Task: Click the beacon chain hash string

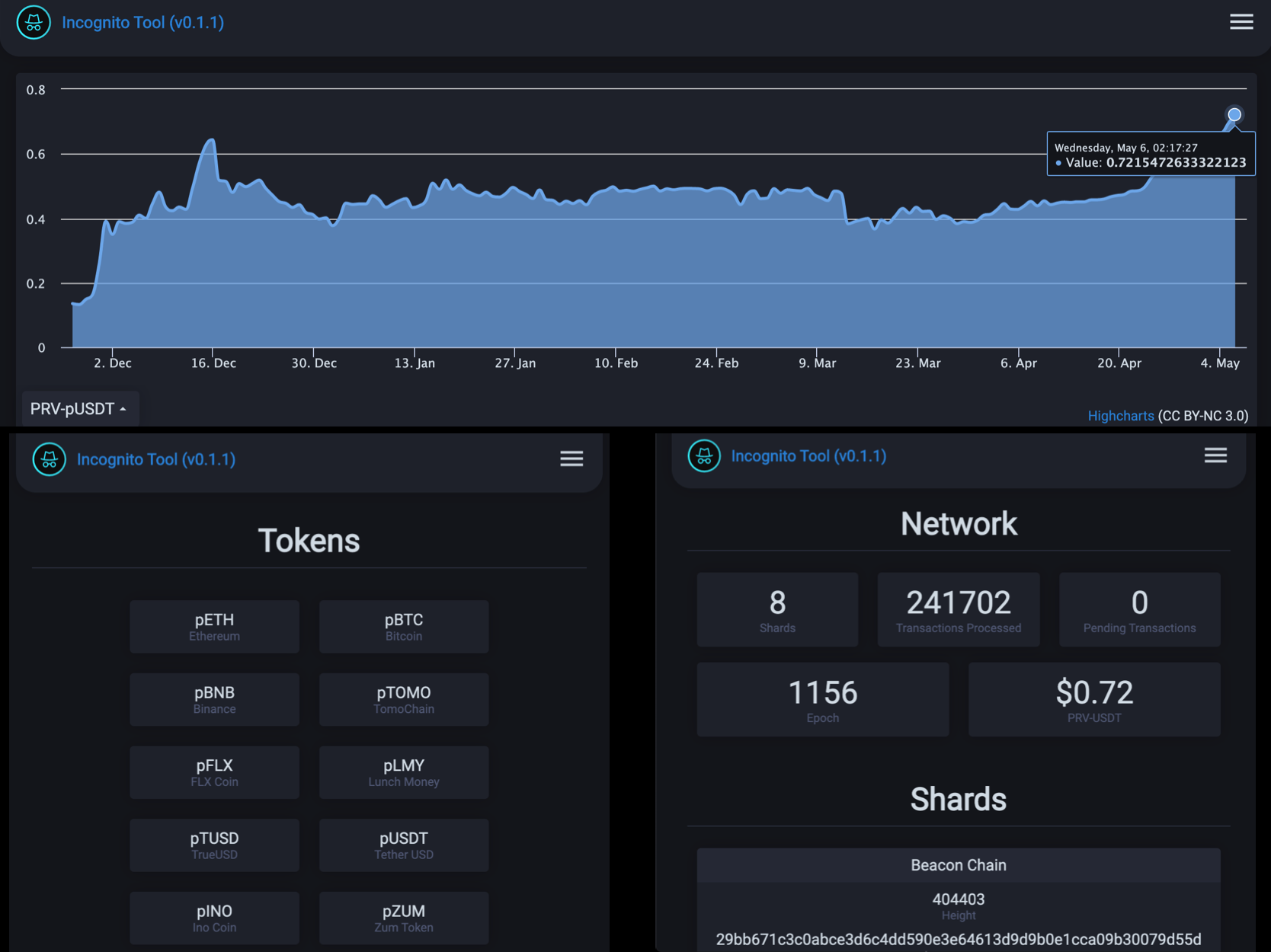Action: (959, 940)
